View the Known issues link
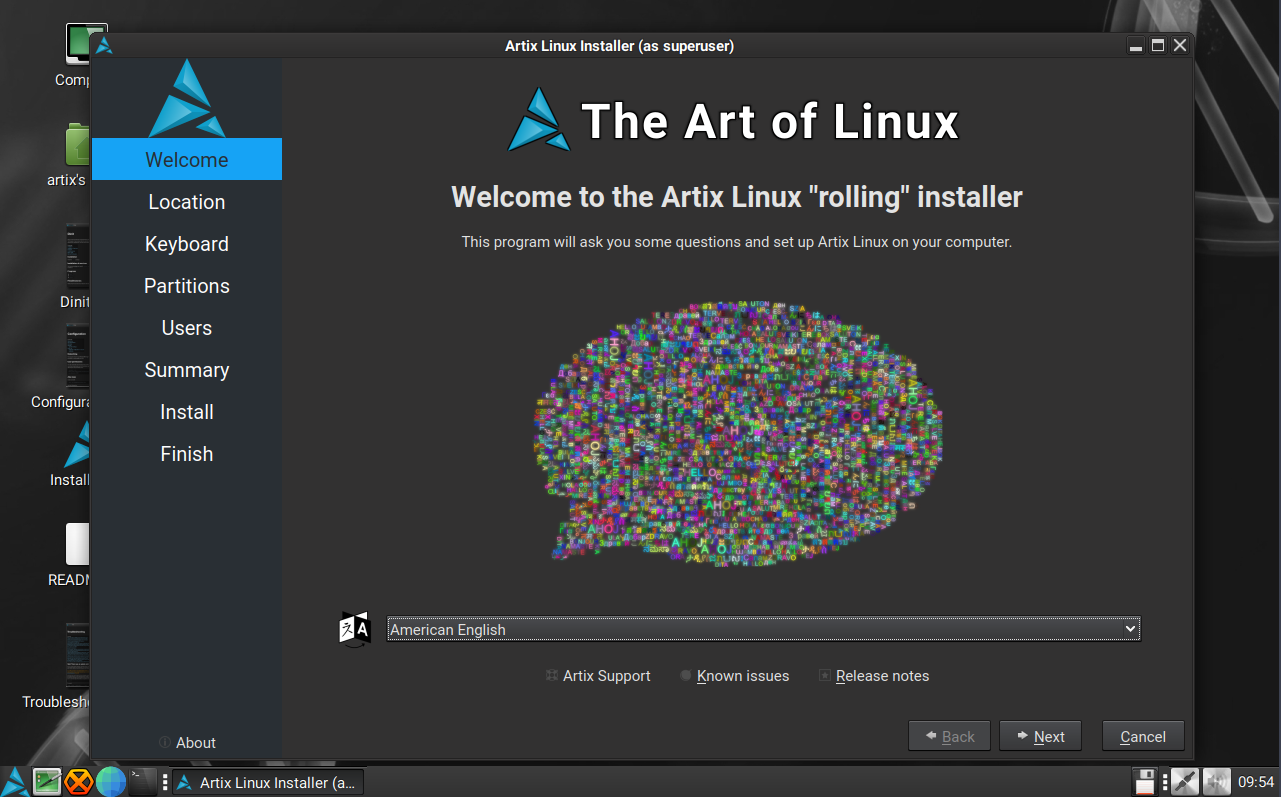Viewport: 1281px width, 797px height. tap(742, 676)
